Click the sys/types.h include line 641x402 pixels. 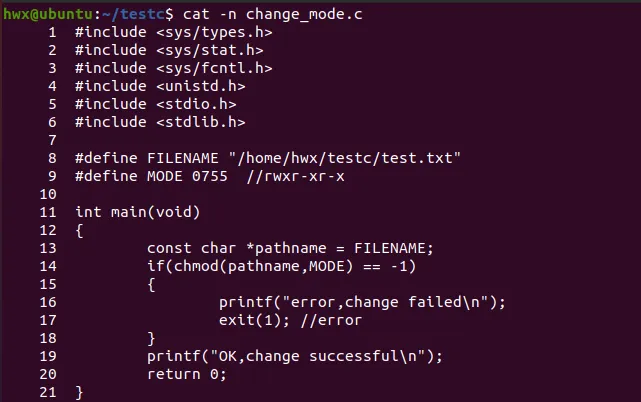coord(173,32)
